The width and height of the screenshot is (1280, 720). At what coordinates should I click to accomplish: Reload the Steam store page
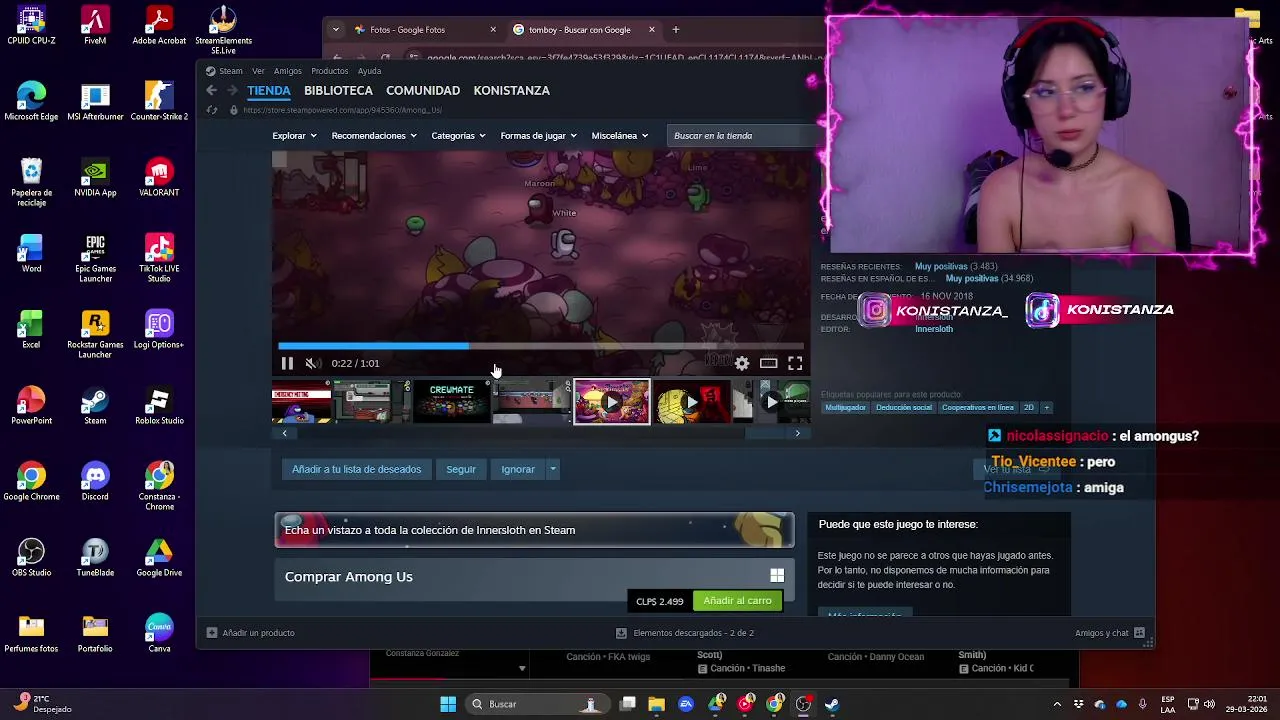click(211, 110)
